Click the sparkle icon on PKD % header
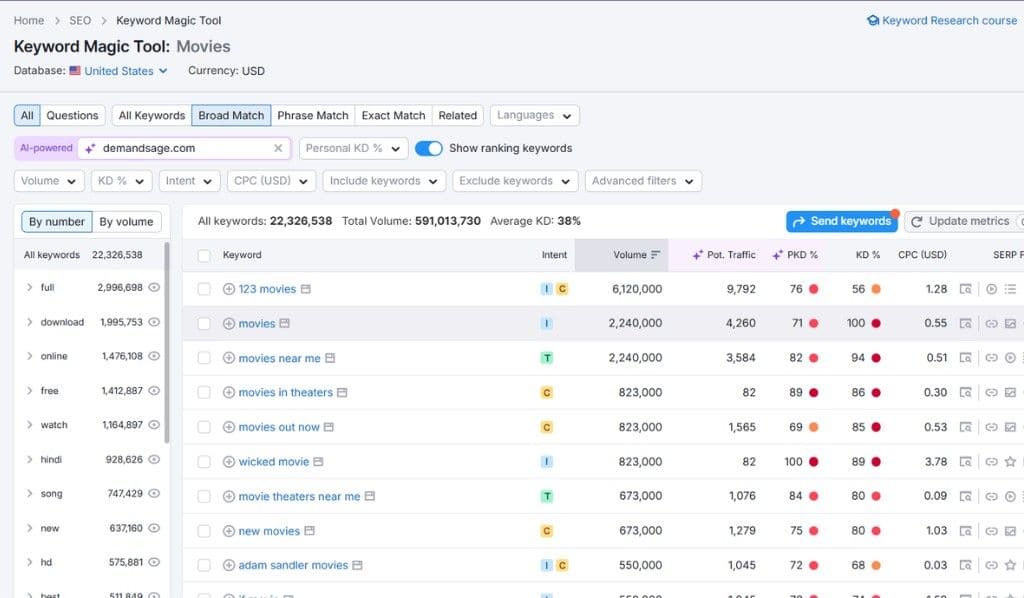Viewport: 1024px width, 598px height. [777, 255]
